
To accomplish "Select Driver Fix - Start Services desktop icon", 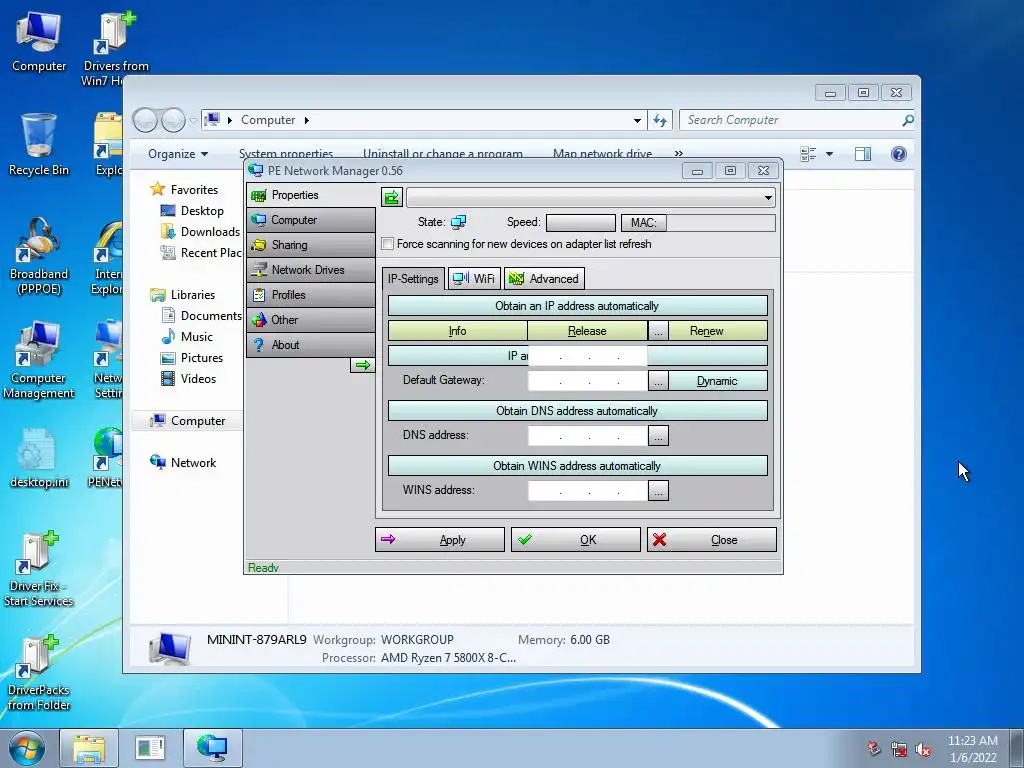I will click(39, 569).
